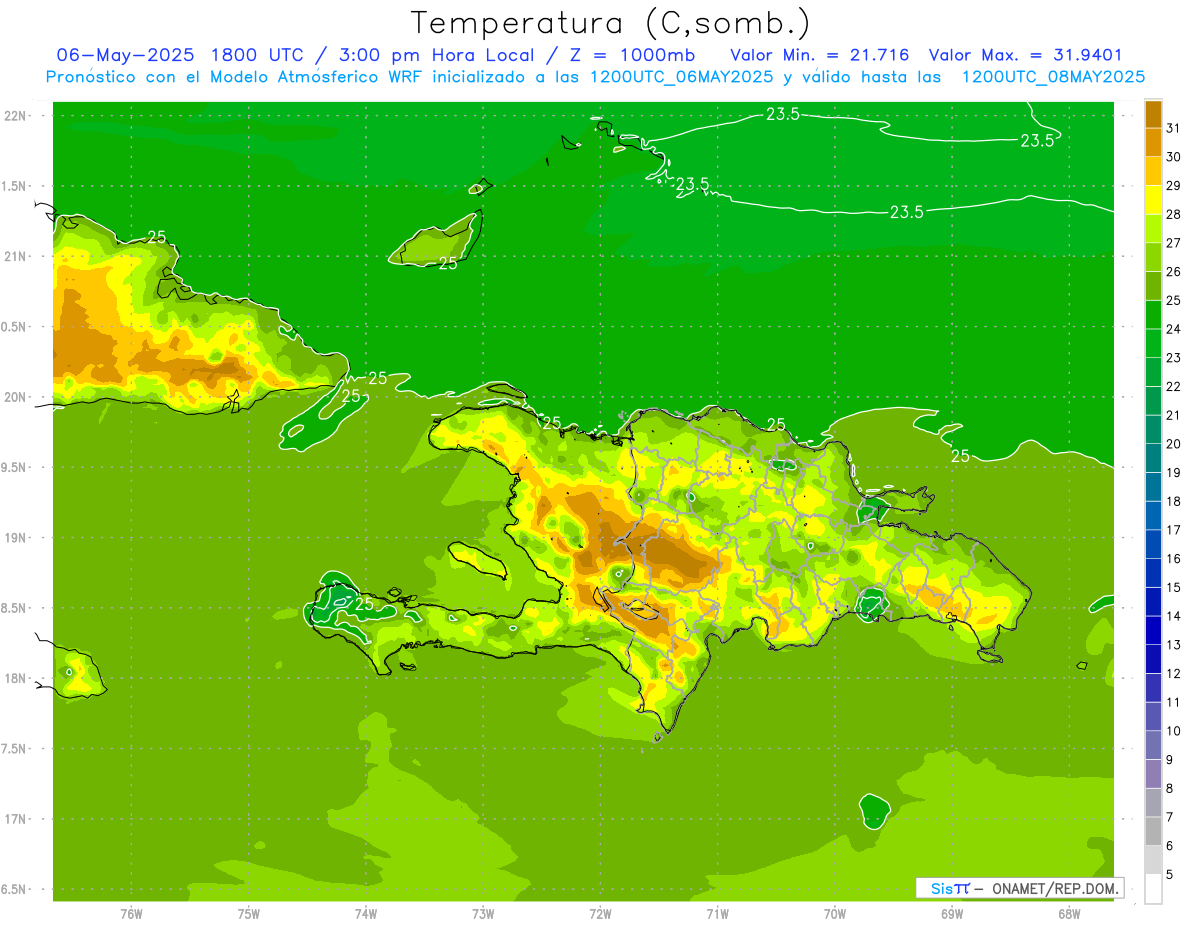
Task: Pick the legend color band between 10 and 11
Action: click(x=1153, y=717)
